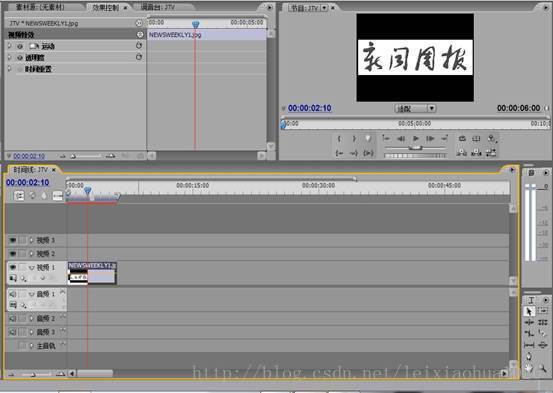This screenshot has height=393, width=553.
Task: Toggle 运动 effect on/off
Action: [20, 46]
